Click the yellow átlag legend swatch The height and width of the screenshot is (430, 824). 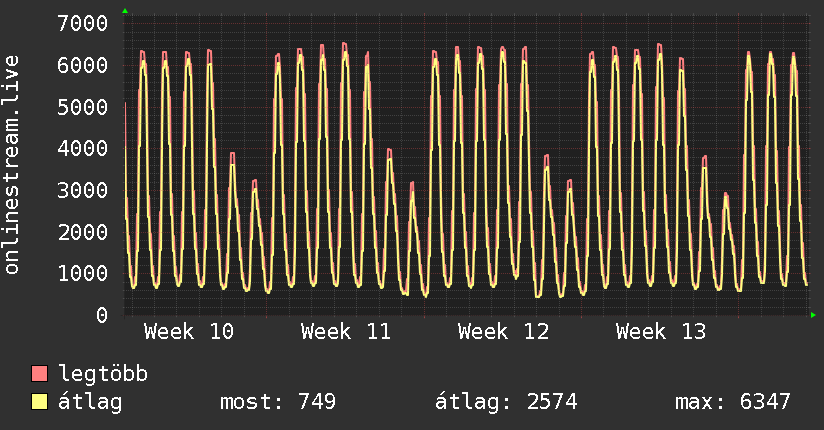click(x=39, y=402)
